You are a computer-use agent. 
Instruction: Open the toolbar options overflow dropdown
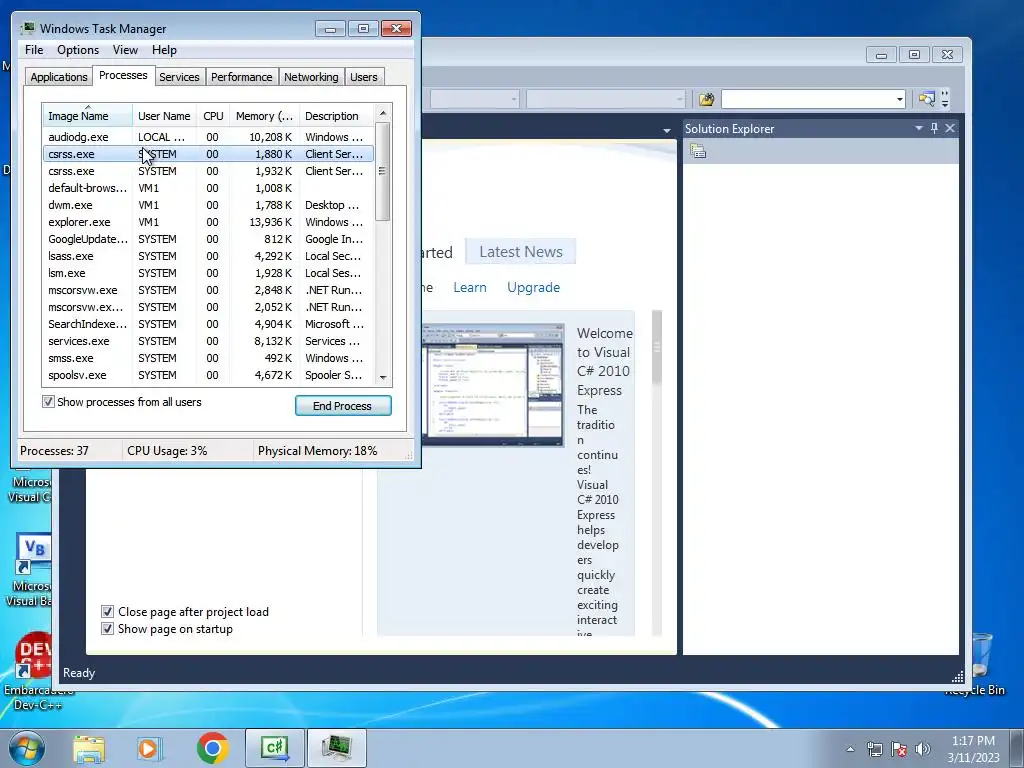pos(945,99)
